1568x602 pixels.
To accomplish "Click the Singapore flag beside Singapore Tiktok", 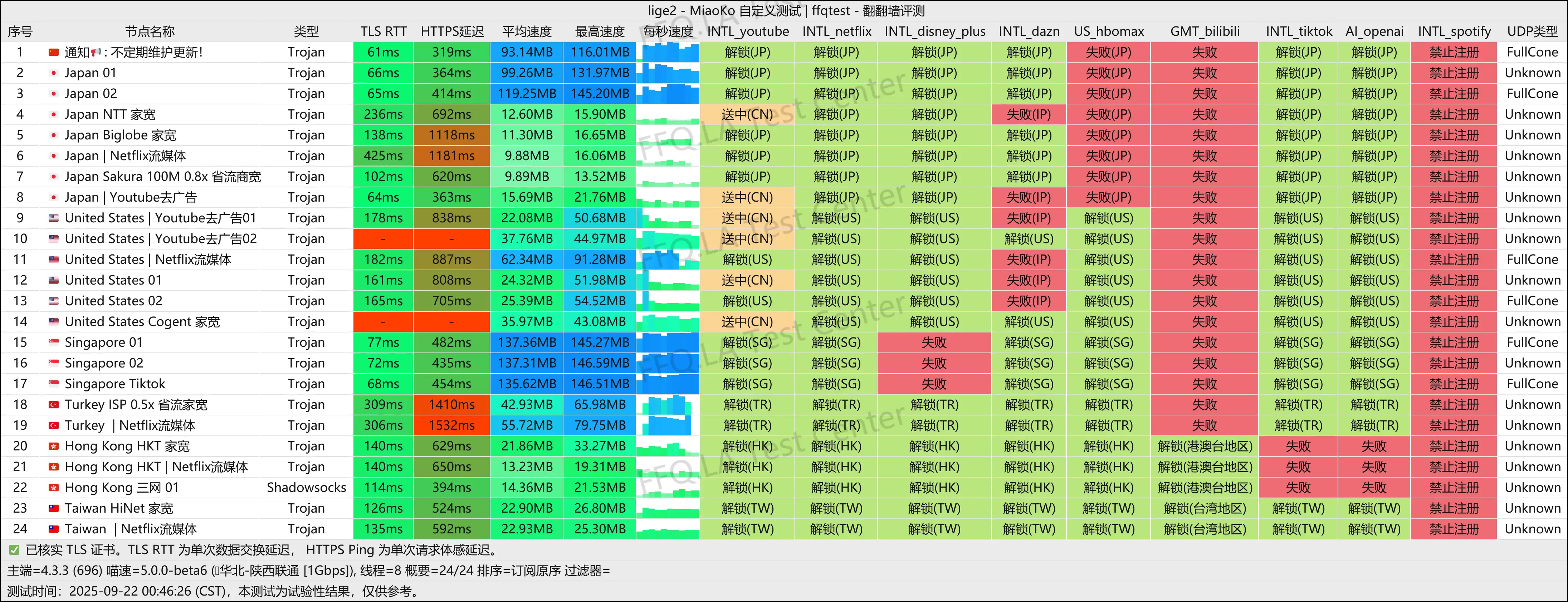I will (54, 384).
